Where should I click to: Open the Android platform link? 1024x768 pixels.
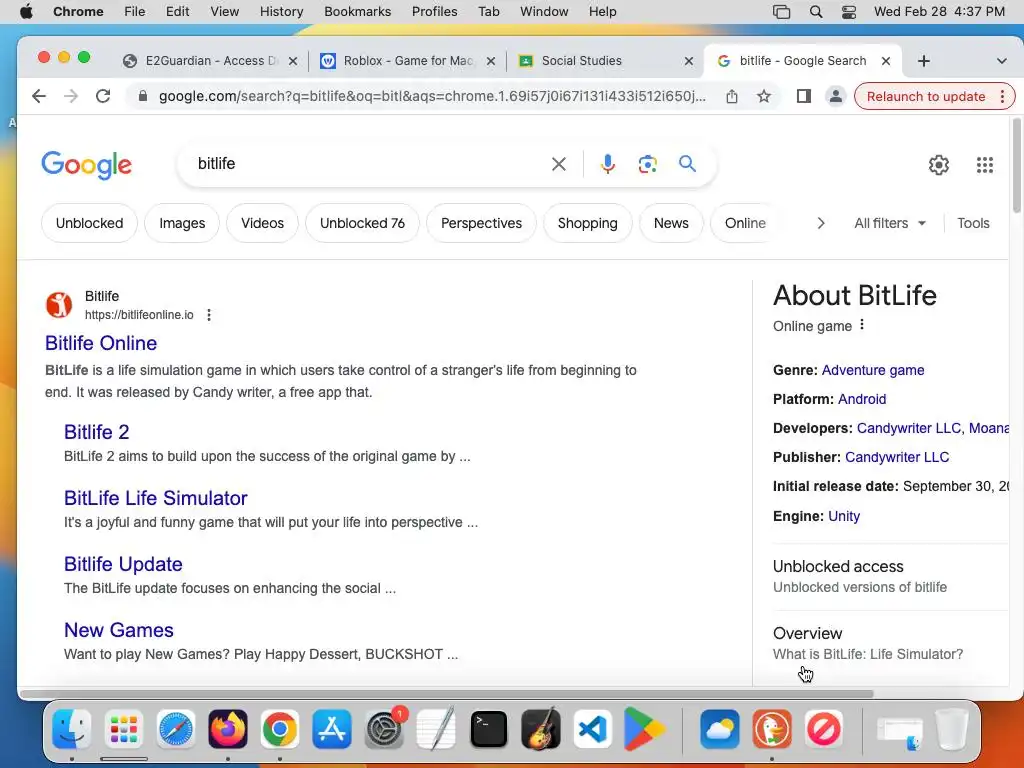coord(862,399)
